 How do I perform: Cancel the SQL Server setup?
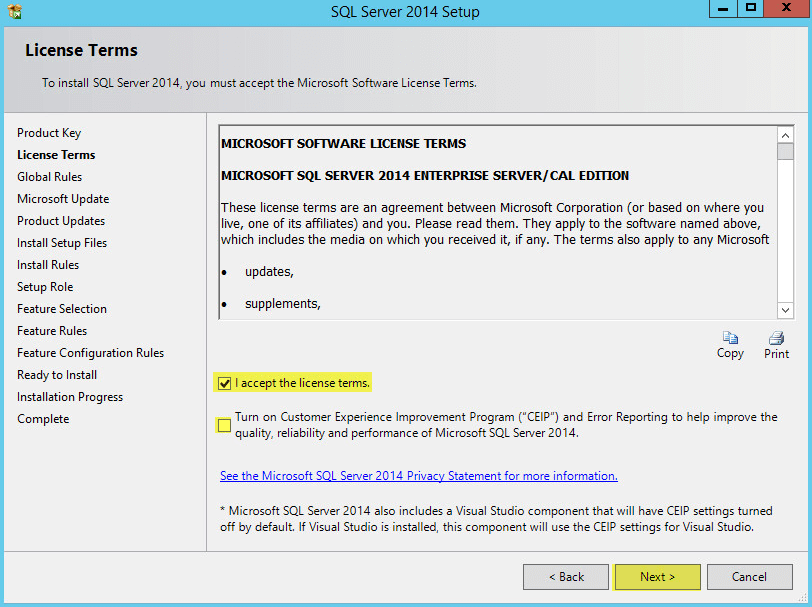749,576
